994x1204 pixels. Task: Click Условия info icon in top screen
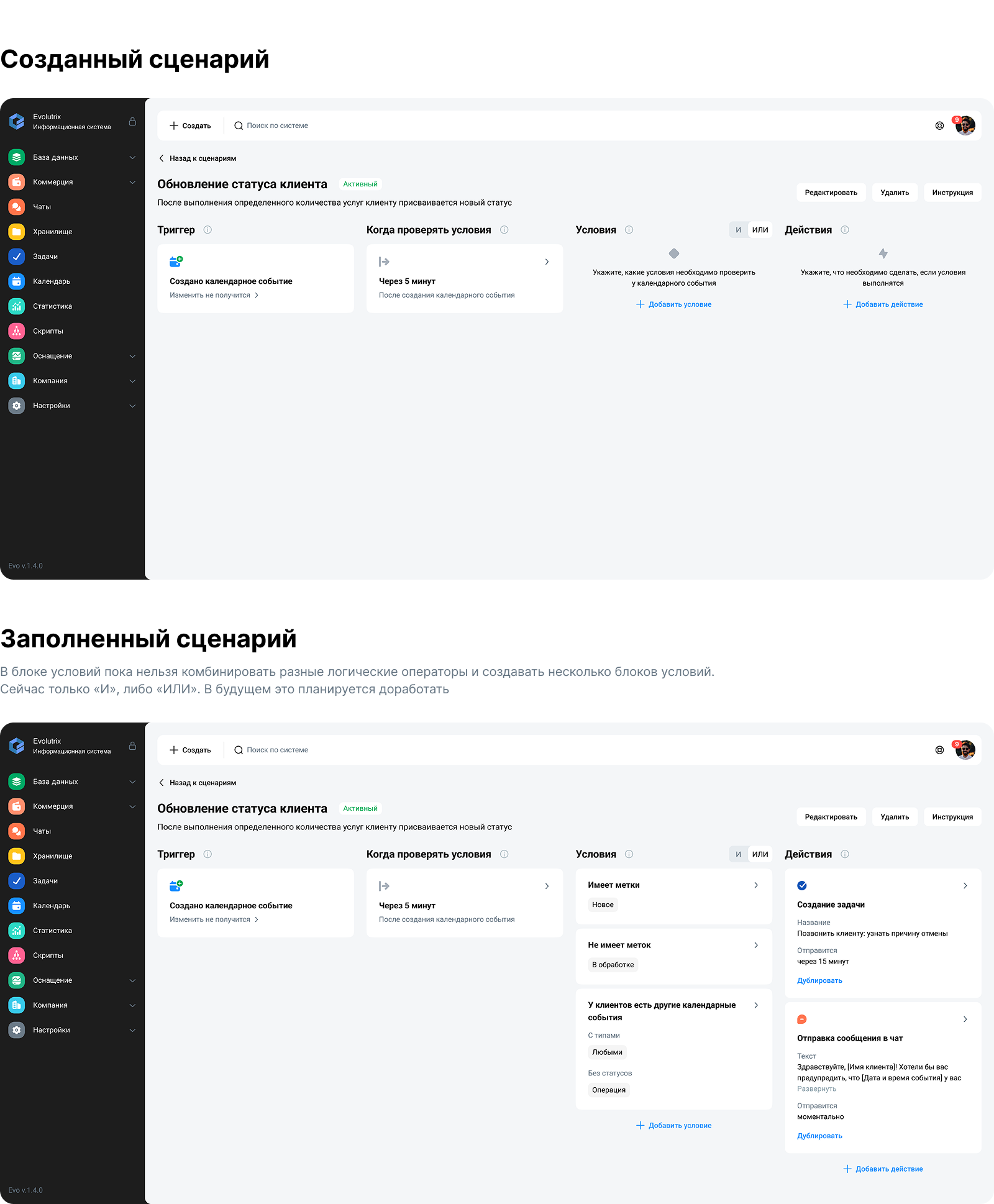629,230
